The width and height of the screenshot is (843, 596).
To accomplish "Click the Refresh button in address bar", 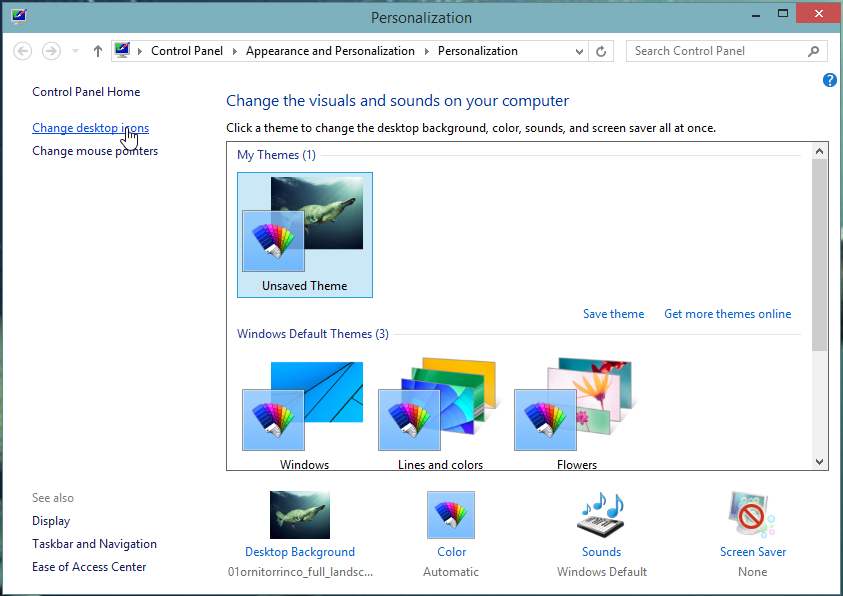I will click(601, 51).
